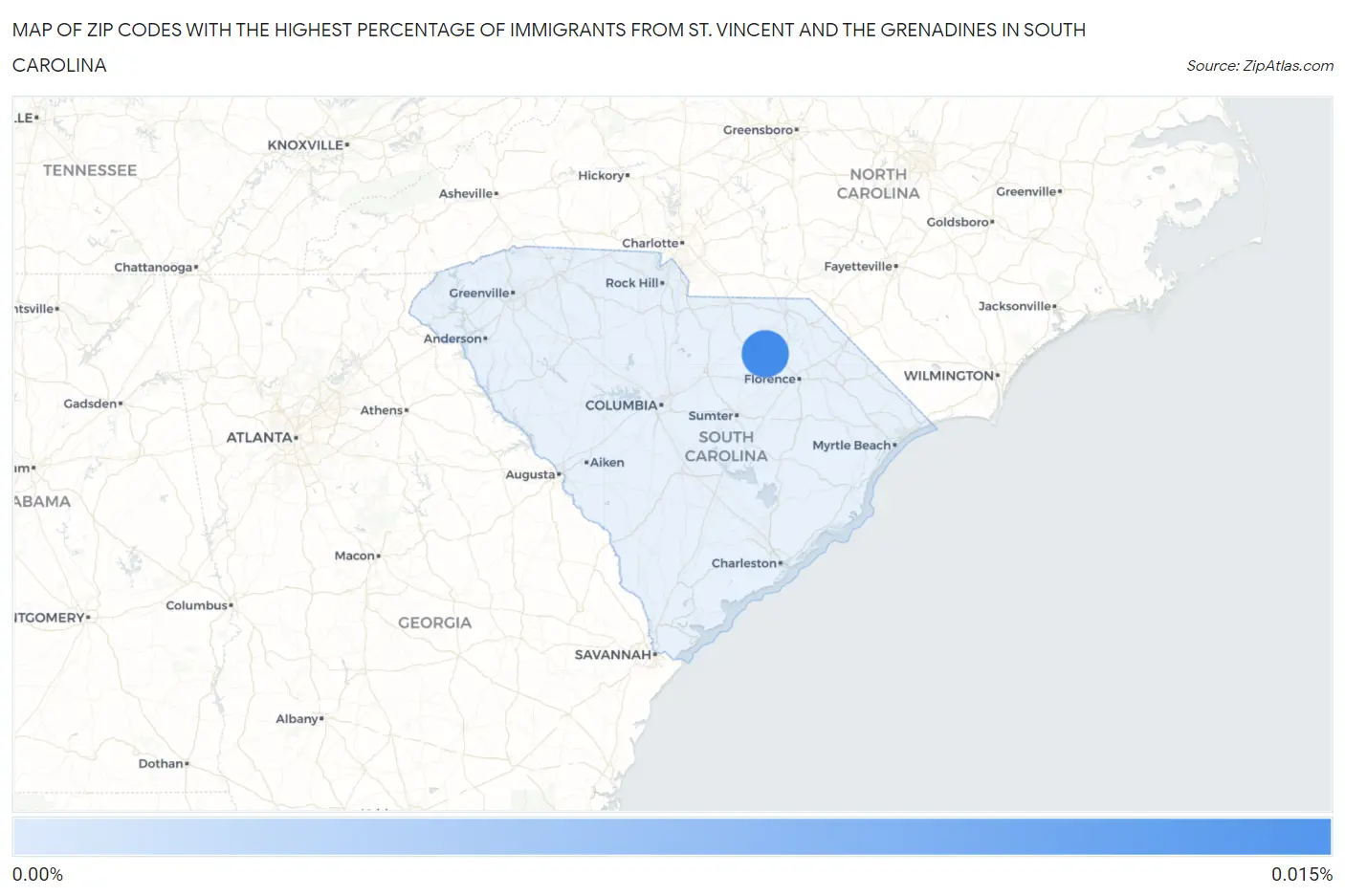Click the Myrtle Beach label

pos(851,446)
